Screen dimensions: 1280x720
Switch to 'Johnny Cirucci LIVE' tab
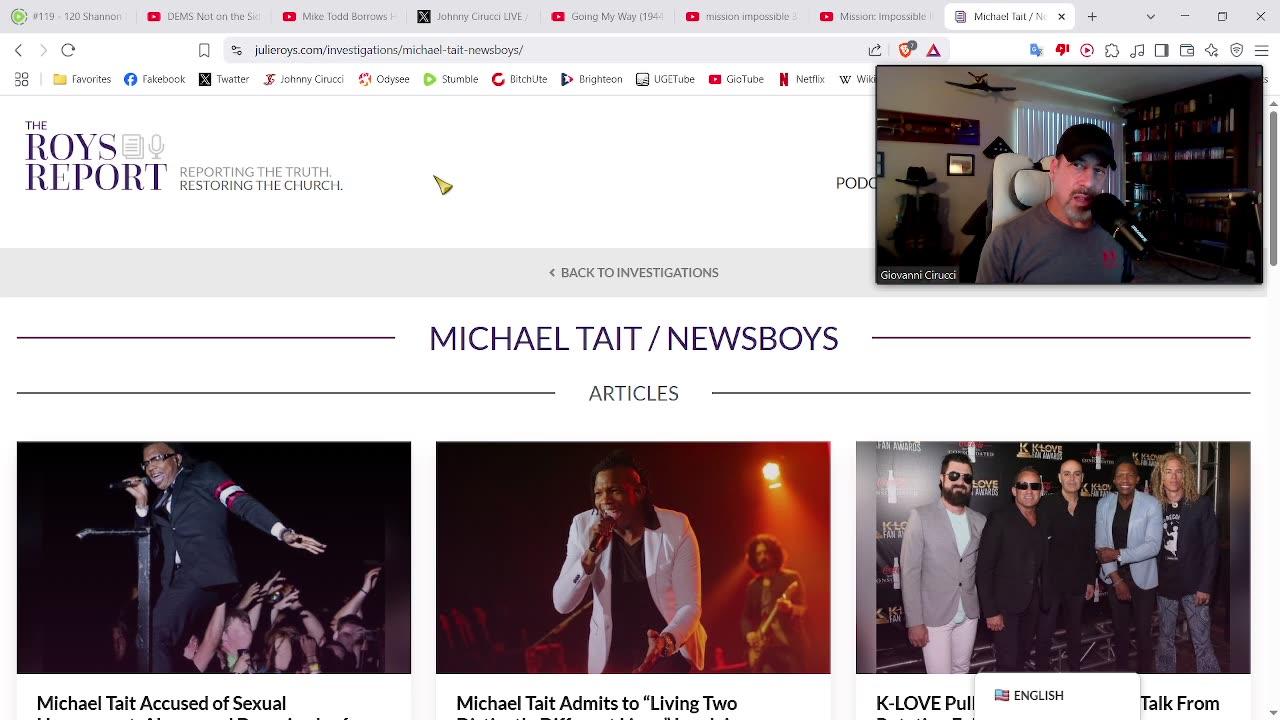pyautogui.click(x=472, y=16)
